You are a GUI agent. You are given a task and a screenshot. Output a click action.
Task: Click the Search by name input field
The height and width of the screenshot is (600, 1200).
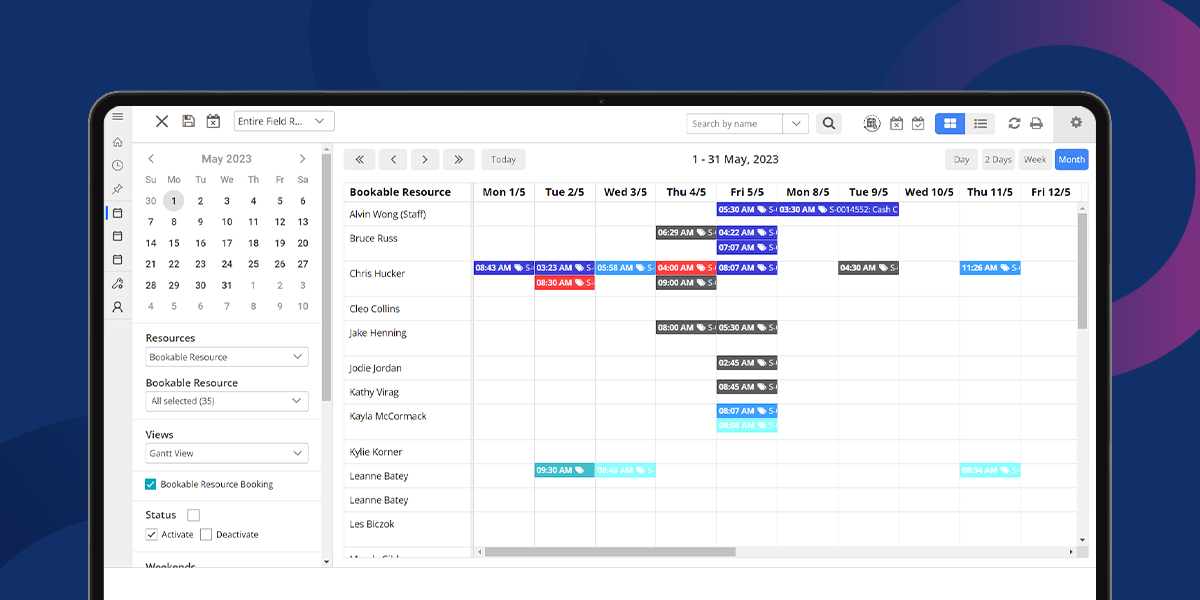tap(736, 124)
